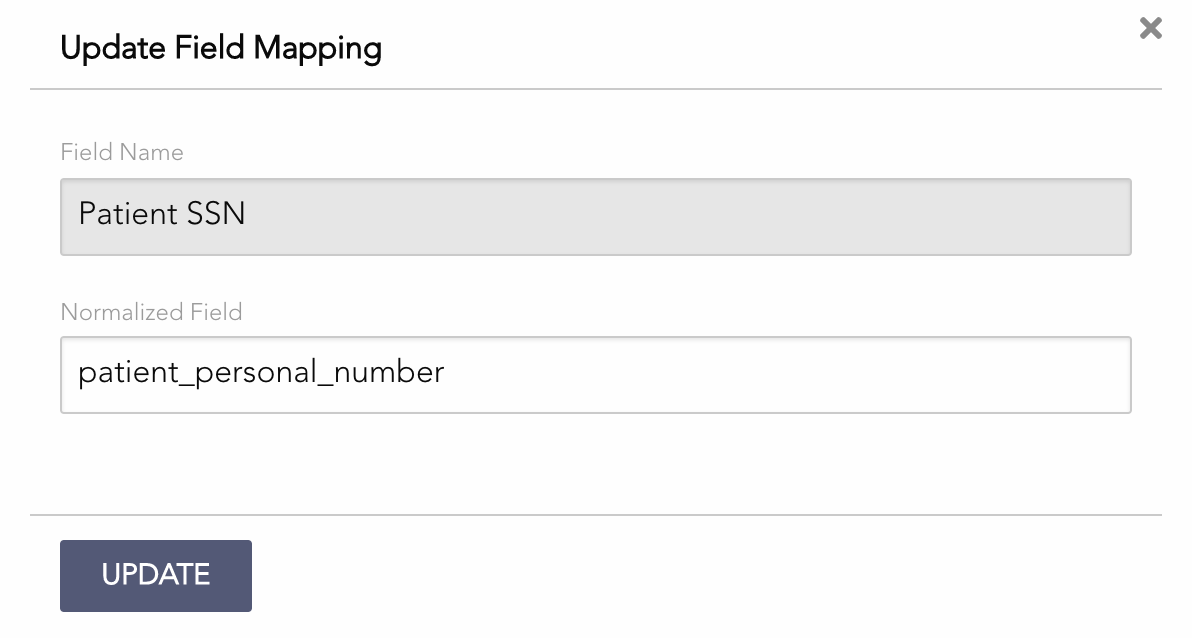Click the Update Field Mapping title
The height and width of the screenshot is (638, 1192).
pyautogui.click(x=222, y=47)
